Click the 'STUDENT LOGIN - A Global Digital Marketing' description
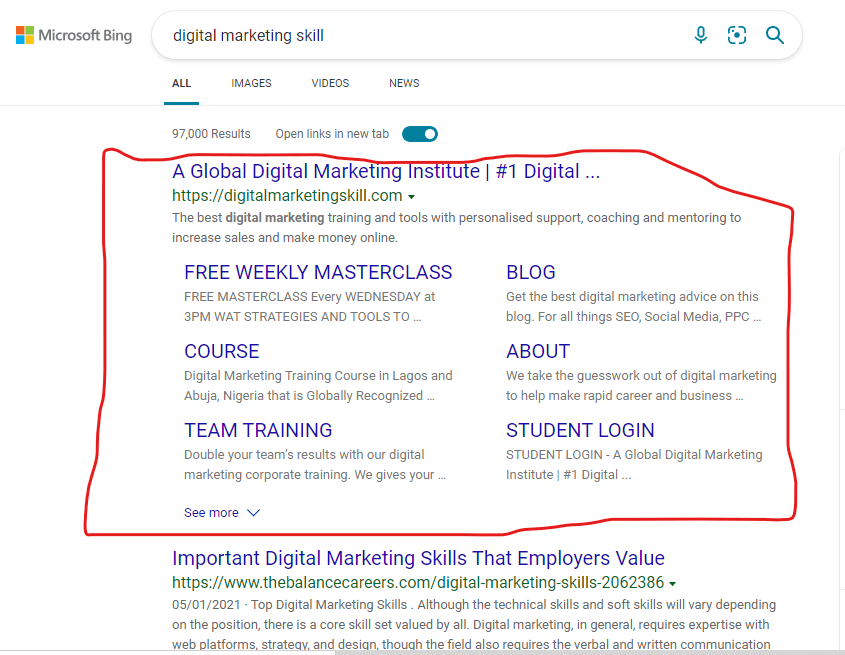Viewport: 845px width, 655px height. [x=634, y=465]
